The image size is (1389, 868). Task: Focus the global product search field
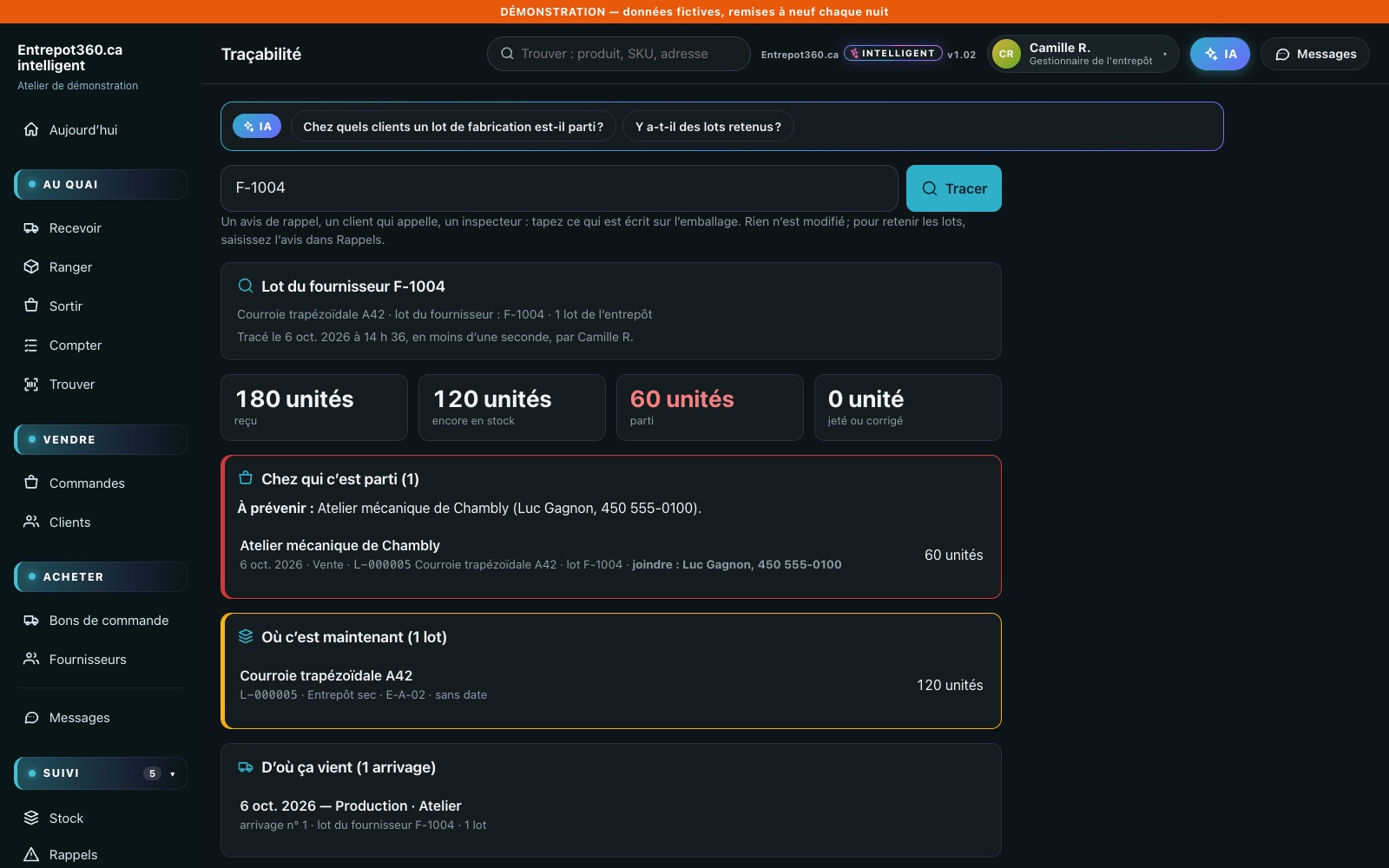point(619,54)
